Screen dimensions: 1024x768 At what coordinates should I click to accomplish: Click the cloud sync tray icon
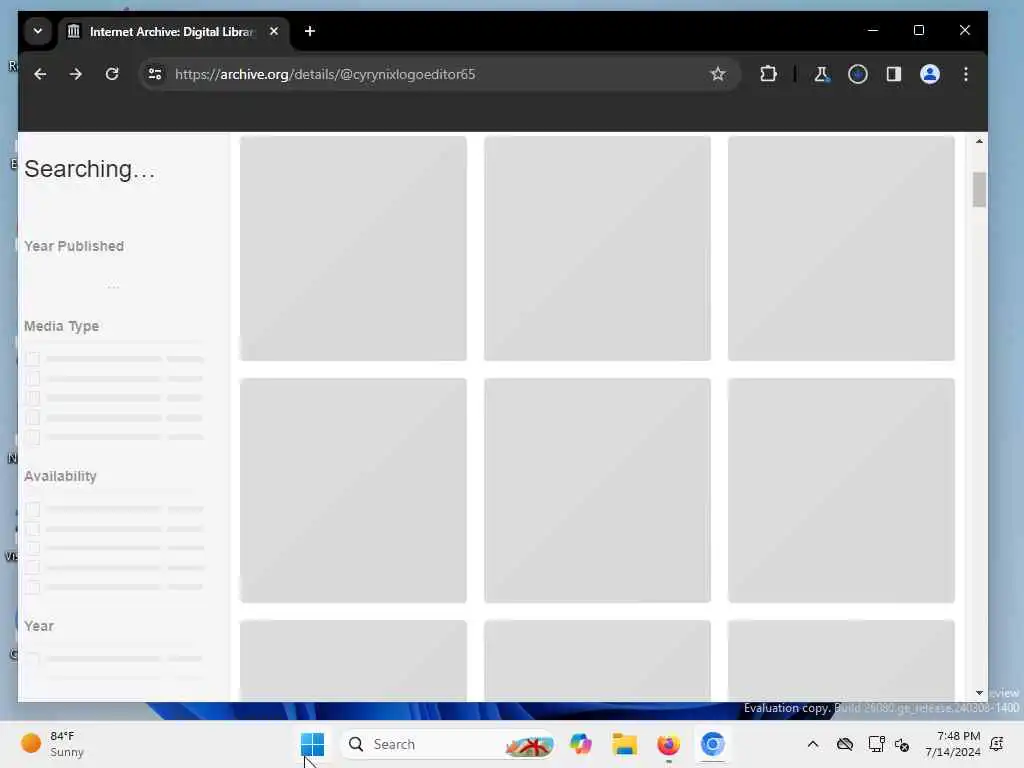click(845, 744)
